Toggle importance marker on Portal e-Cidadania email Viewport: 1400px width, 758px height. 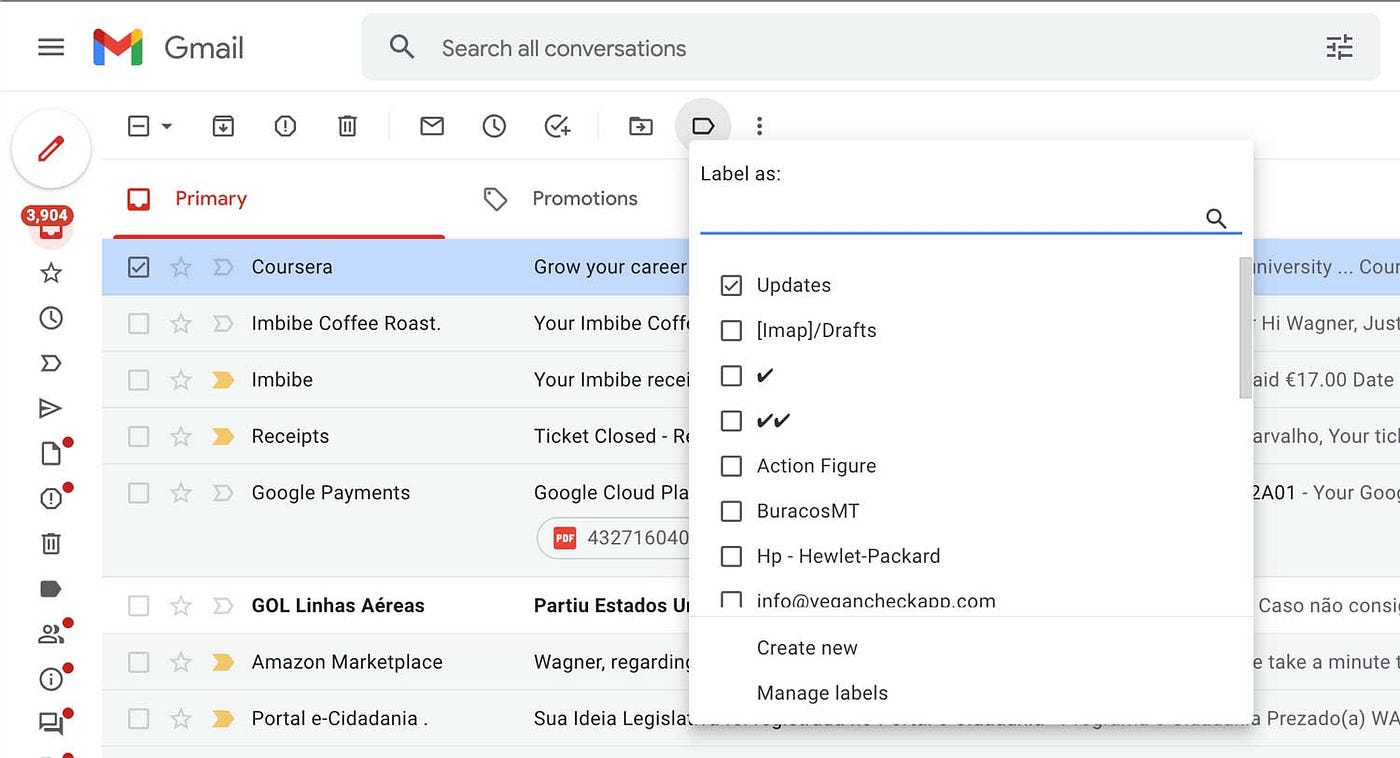coord(223,719)
